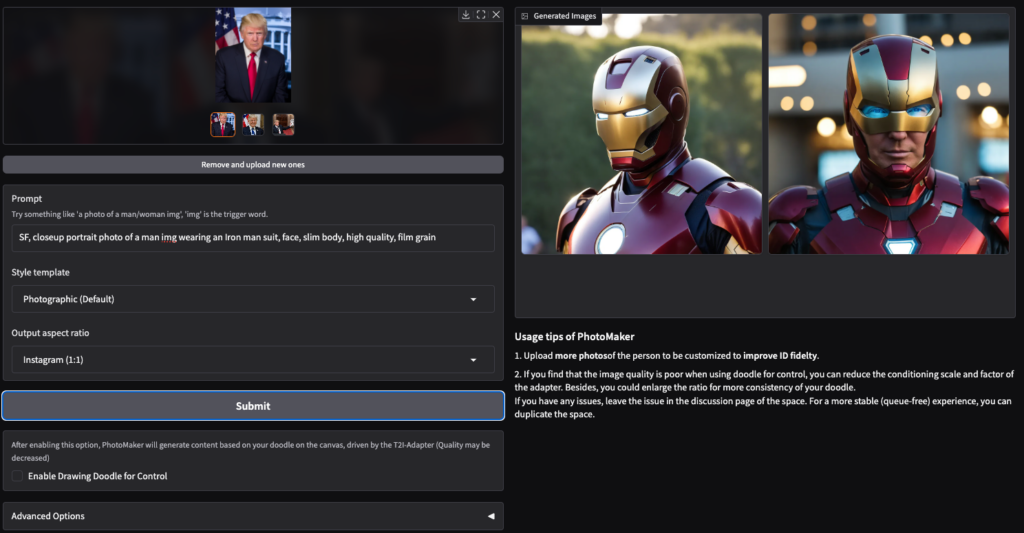1024x533 pixels.
Task: Open the Style template dropdown
Action: click(x=252, y=299)
